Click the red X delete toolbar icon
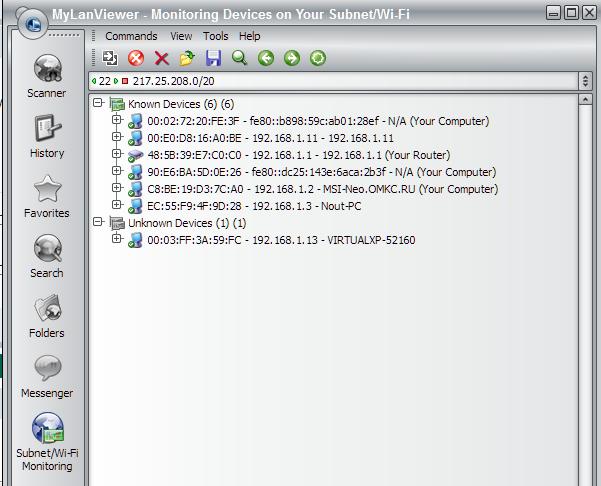Viewport: 601px width, 486px height. pos(162,59)
